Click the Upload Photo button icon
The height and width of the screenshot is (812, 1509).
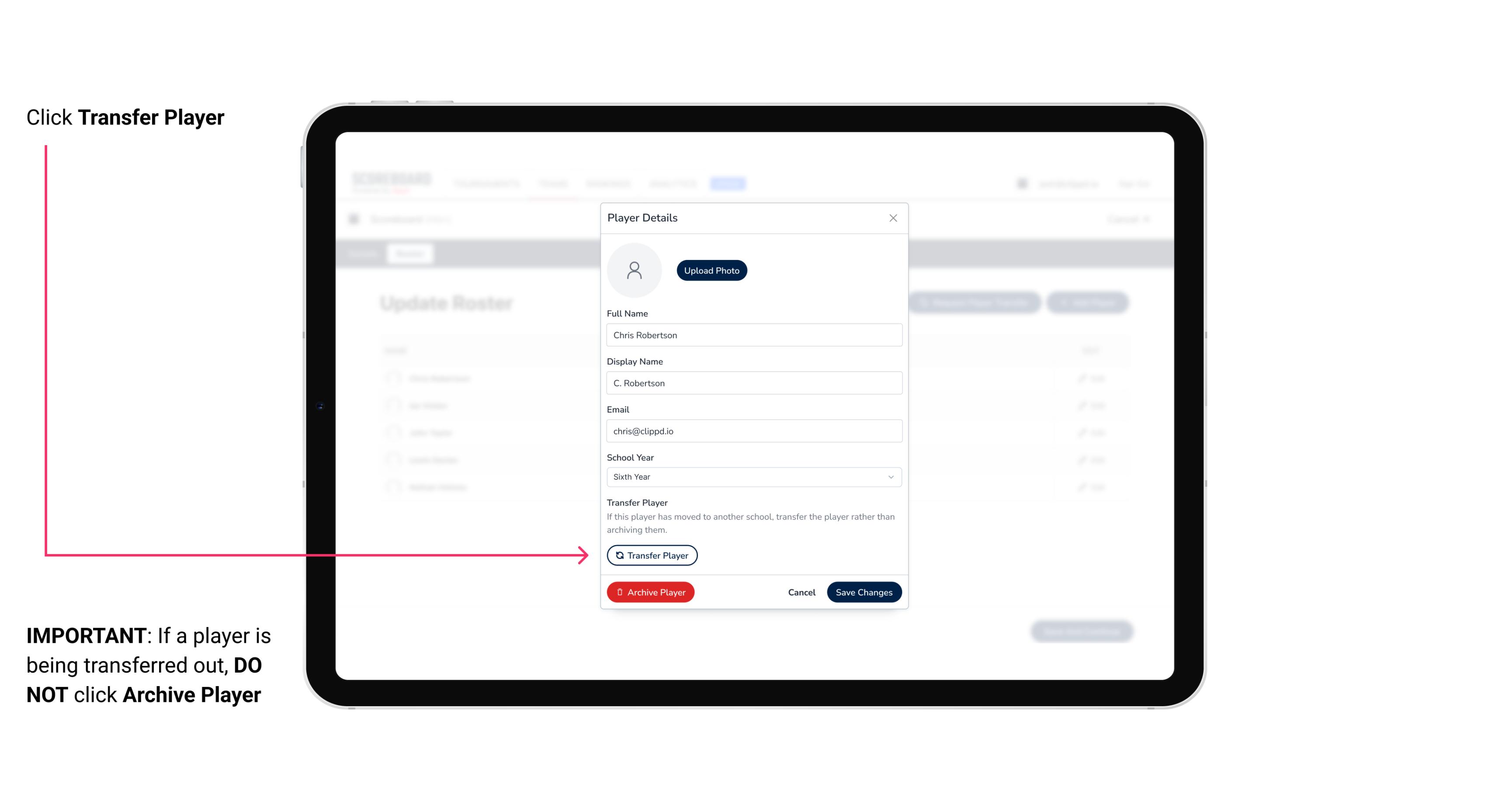pos(712,270)
